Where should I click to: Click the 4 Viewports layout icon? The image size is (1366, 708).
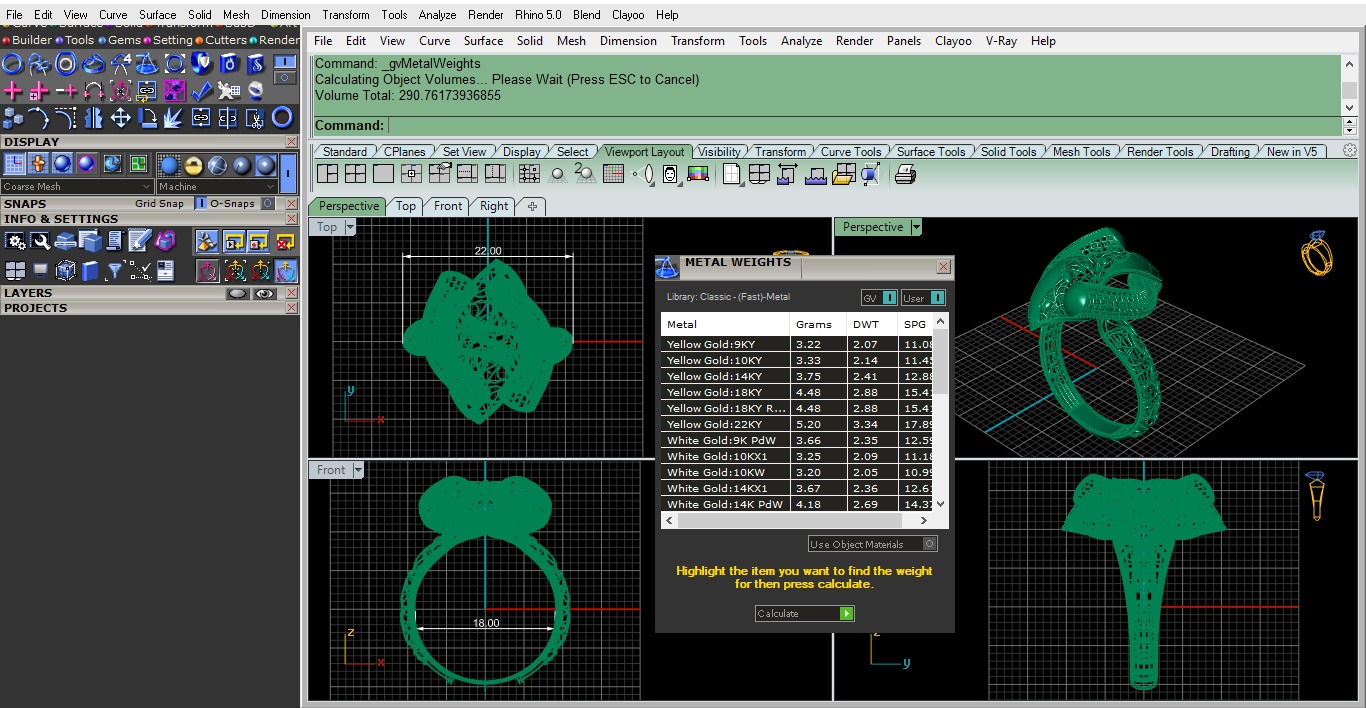(355, 174)
